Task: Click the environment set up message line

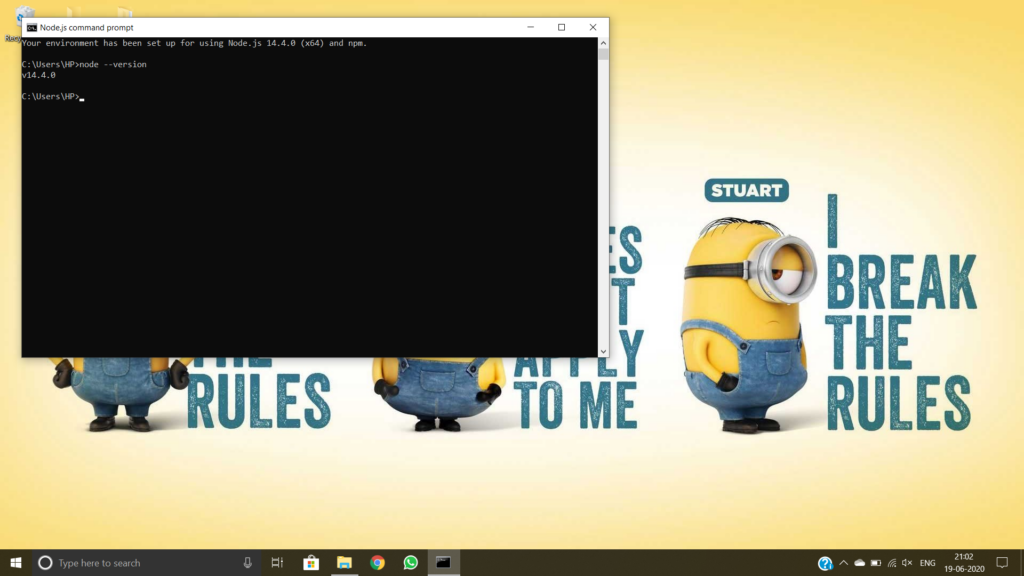Action: coord(195,43)
